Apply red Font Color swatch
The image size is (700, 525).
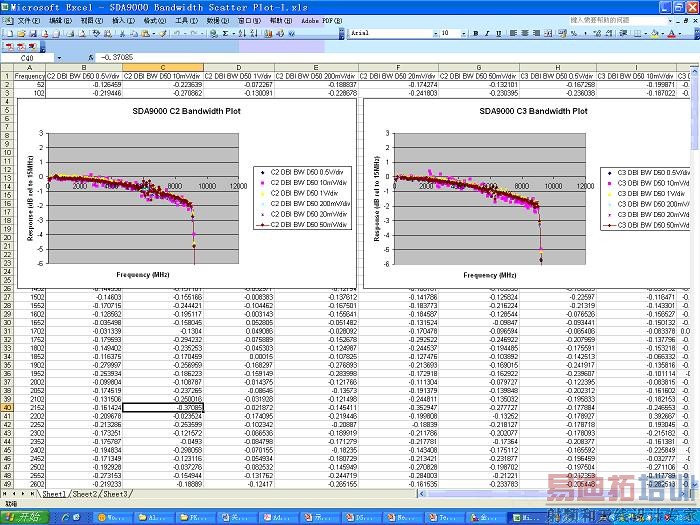671,33
